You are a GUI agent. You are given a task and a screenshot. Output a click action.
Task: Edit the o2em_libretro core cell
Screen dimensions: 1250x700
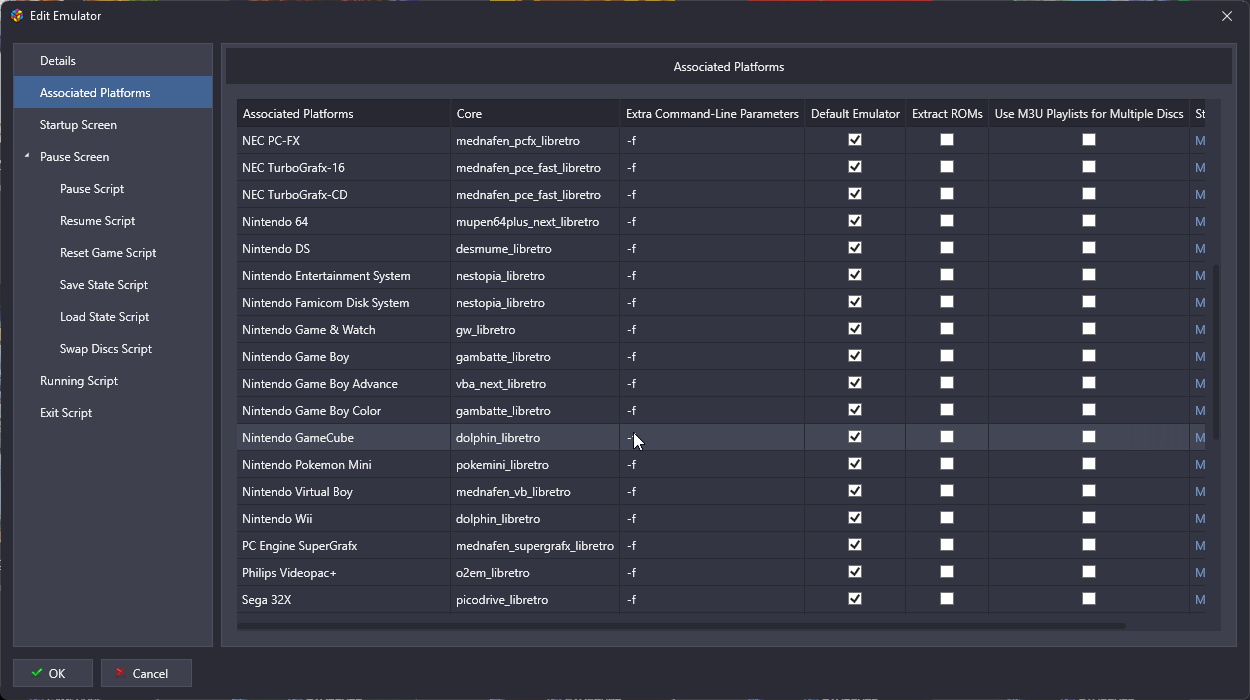click(x=535, y=573)
